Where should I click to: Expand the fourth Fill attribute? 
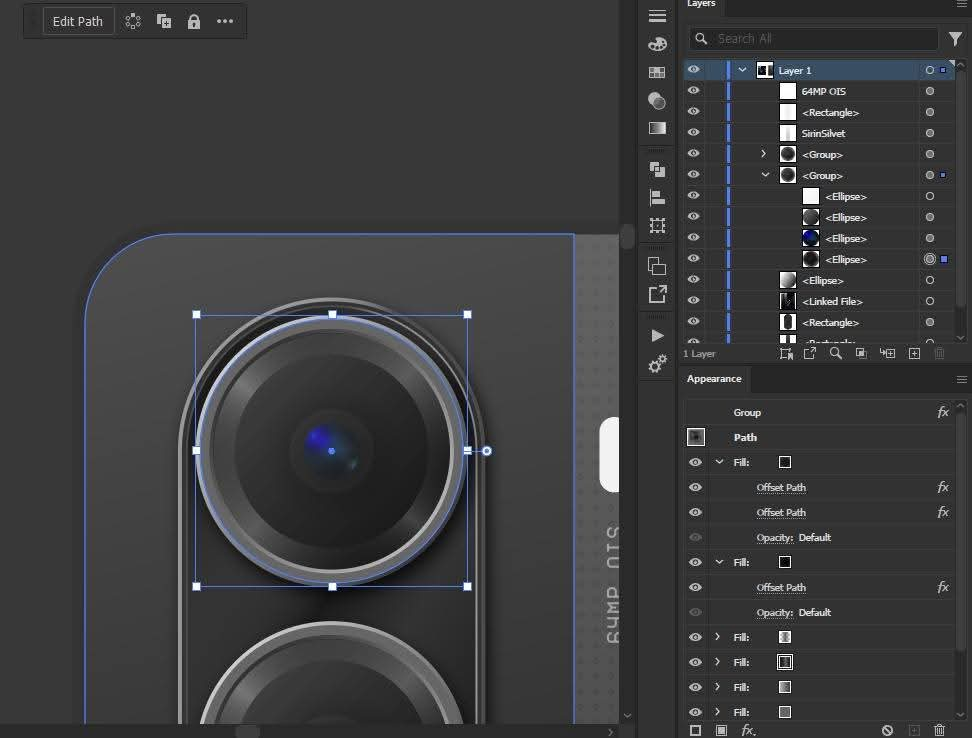pos(718,662)
